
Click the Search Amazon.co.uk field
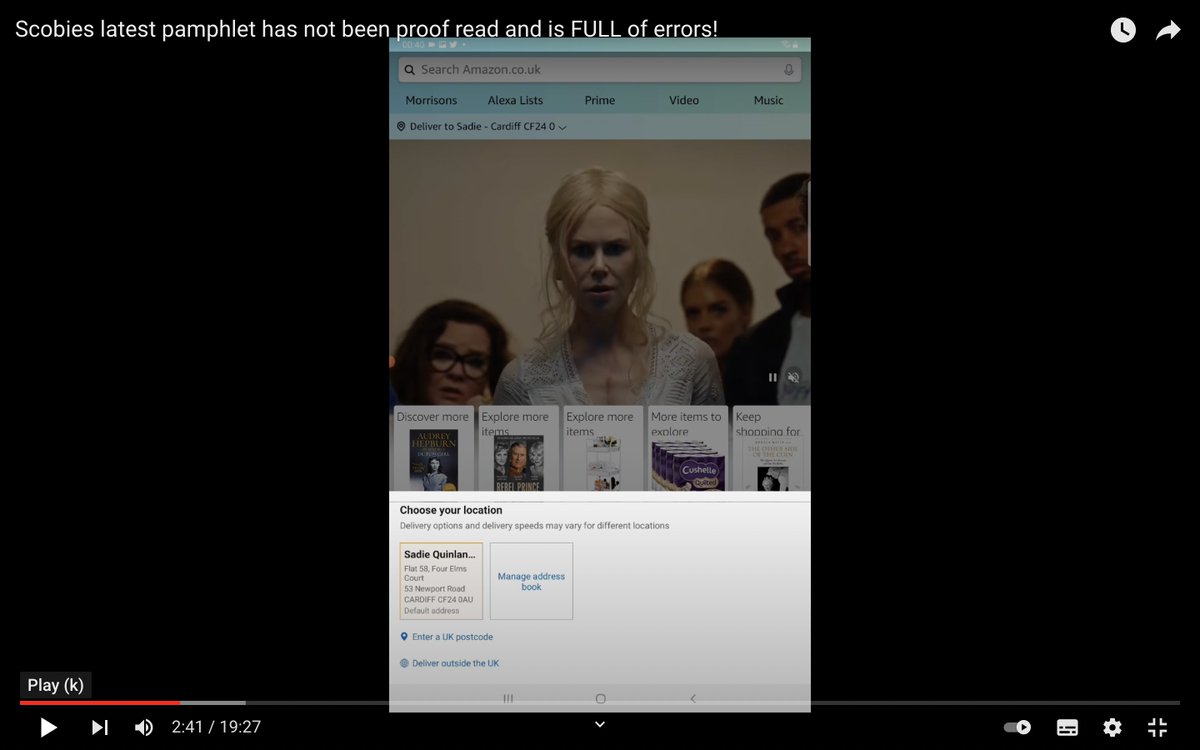tap(600, 70)
